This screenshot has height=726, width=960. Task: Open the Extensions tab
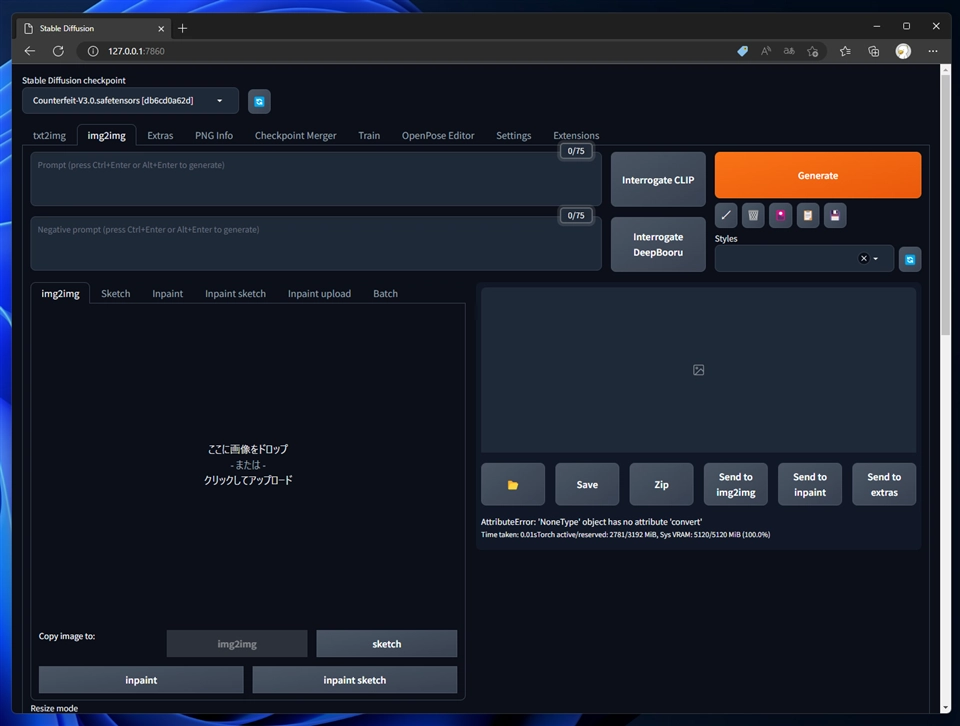[576, 135]
